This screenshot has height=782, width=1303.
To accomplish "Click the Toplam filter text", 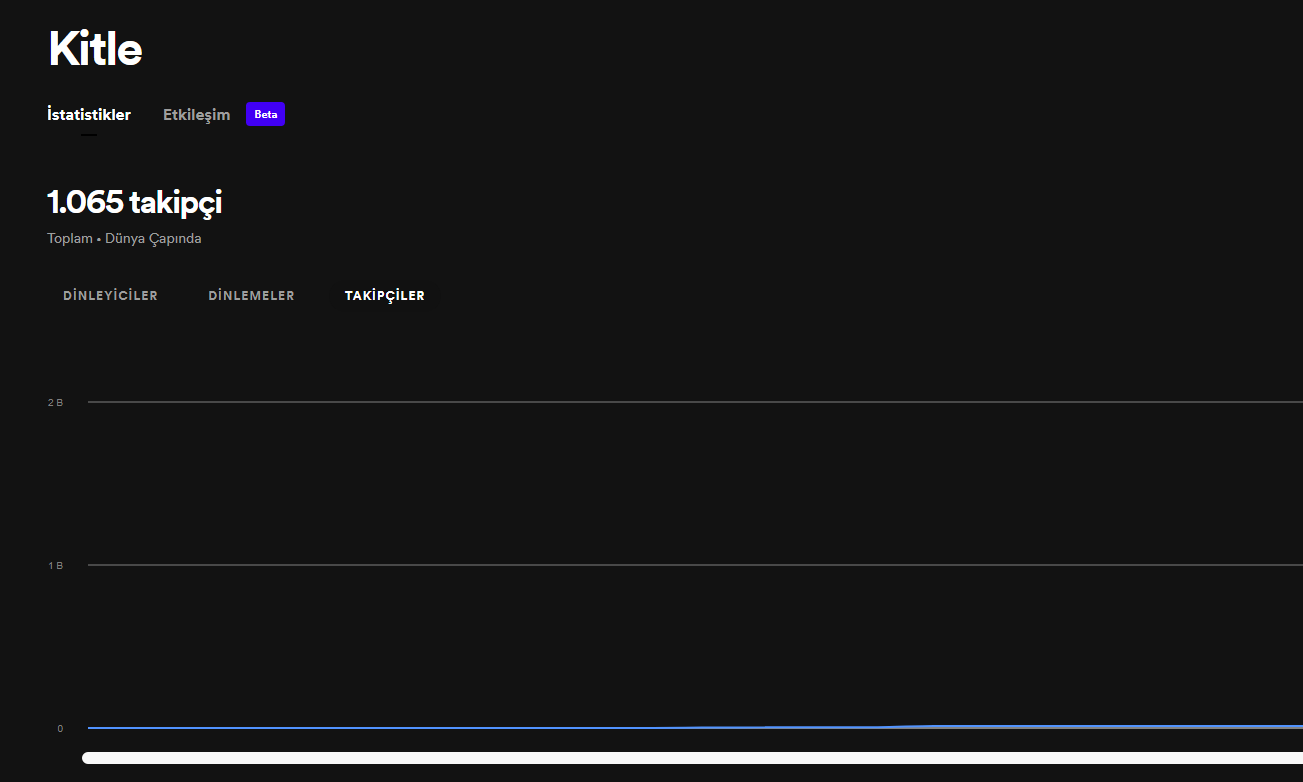I will click(70, 239).
